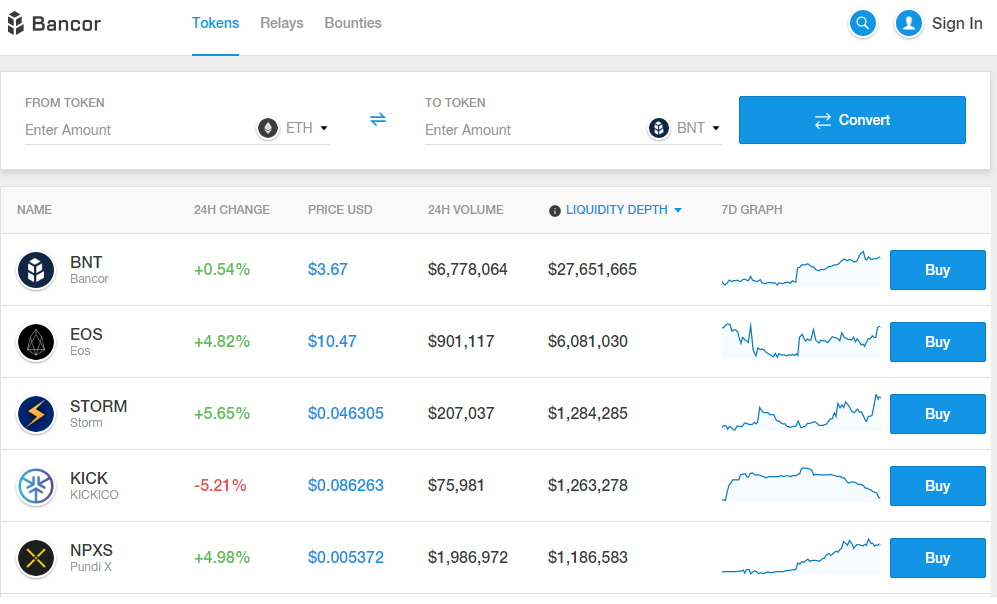Switch to the Bounties tab
This screenshot has height=604, width=997.
click(x=353, y=23)
